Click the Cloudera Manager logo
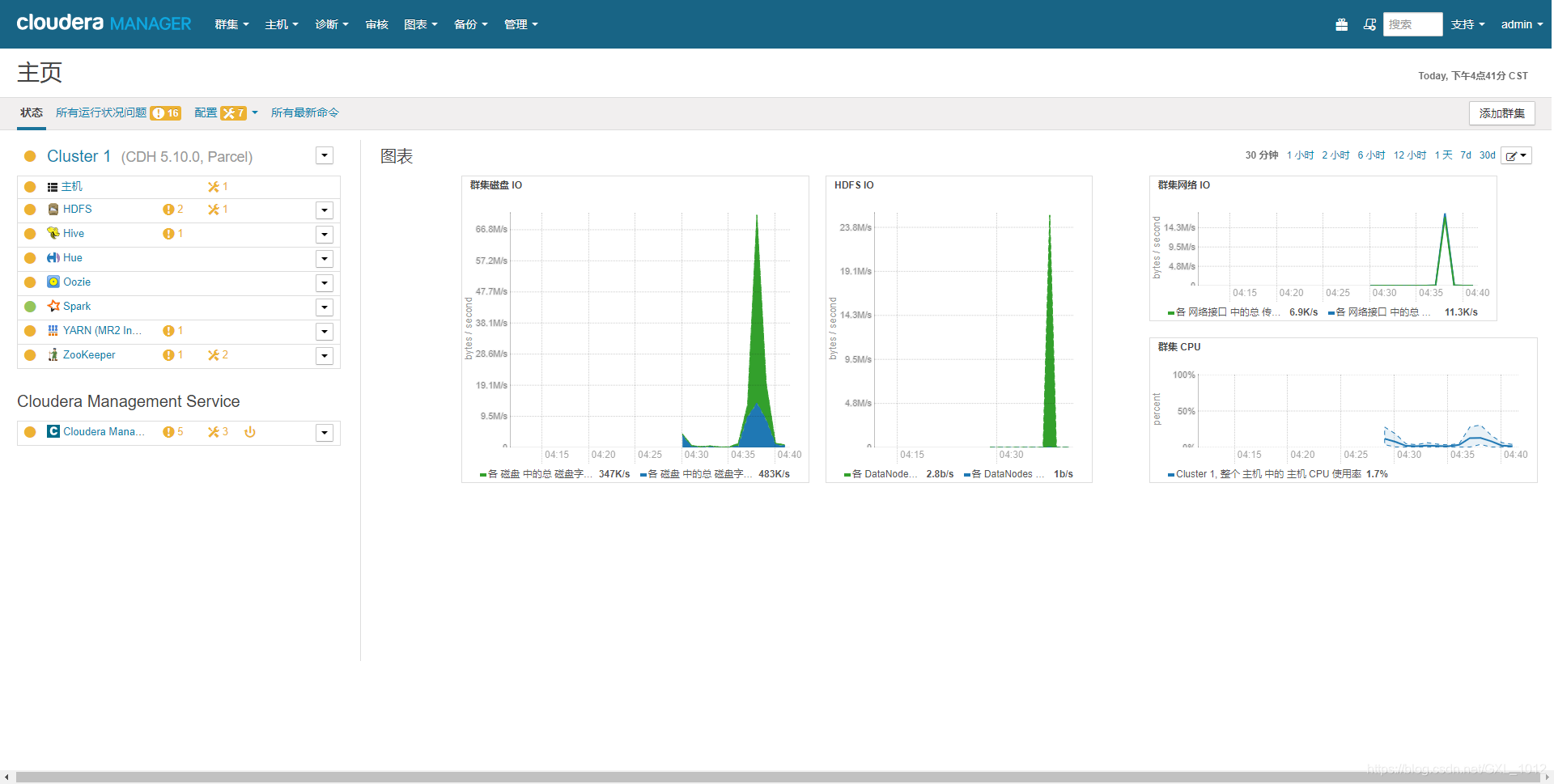Screen dimensions: 1554x784 [x=104, y=23]
